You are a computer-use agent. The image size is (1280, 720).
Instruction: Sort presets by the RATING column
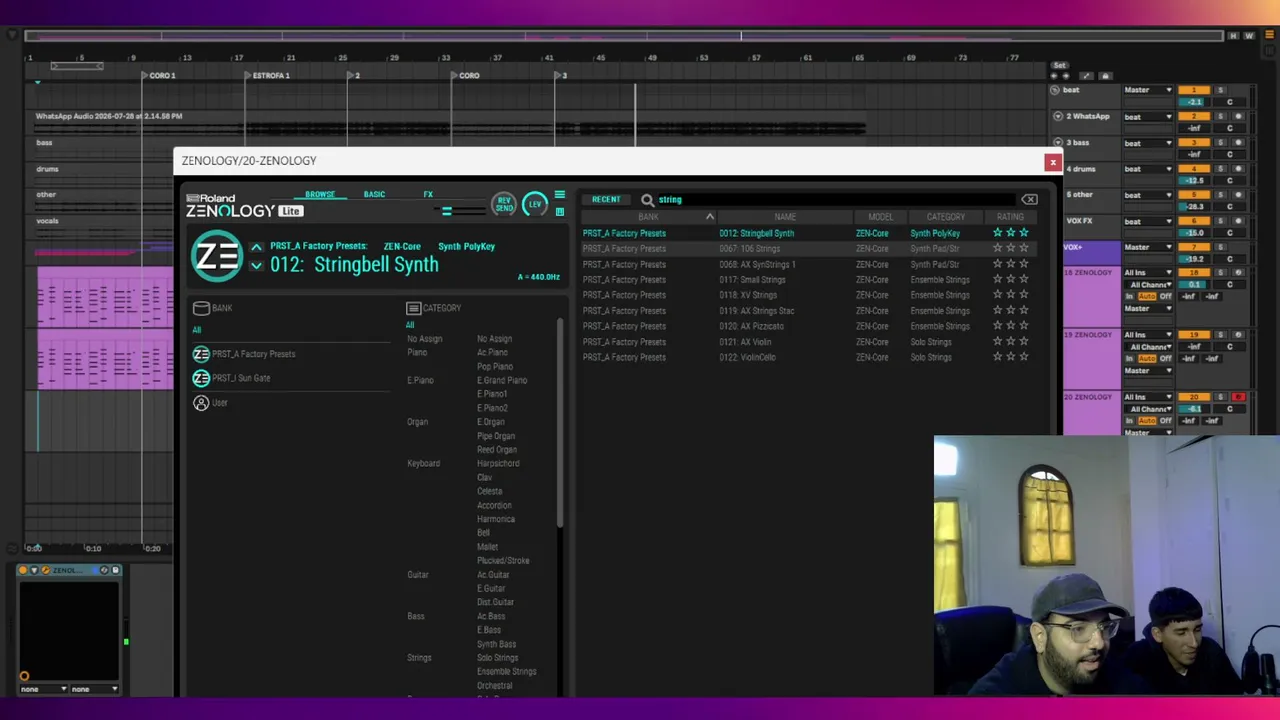1010,217
